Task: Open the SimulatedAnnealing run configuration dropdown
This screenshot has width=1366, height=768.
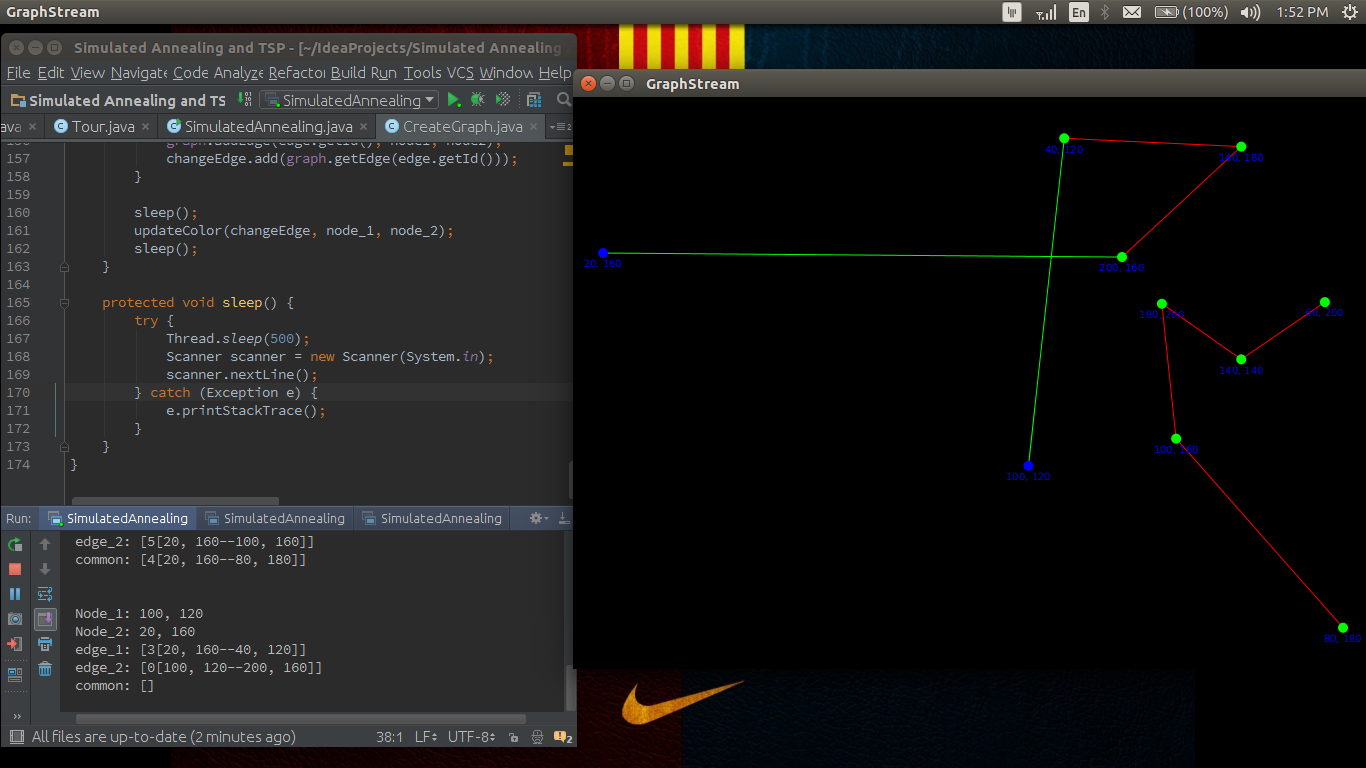Action: pyautogui.click(x=349, y=100)
